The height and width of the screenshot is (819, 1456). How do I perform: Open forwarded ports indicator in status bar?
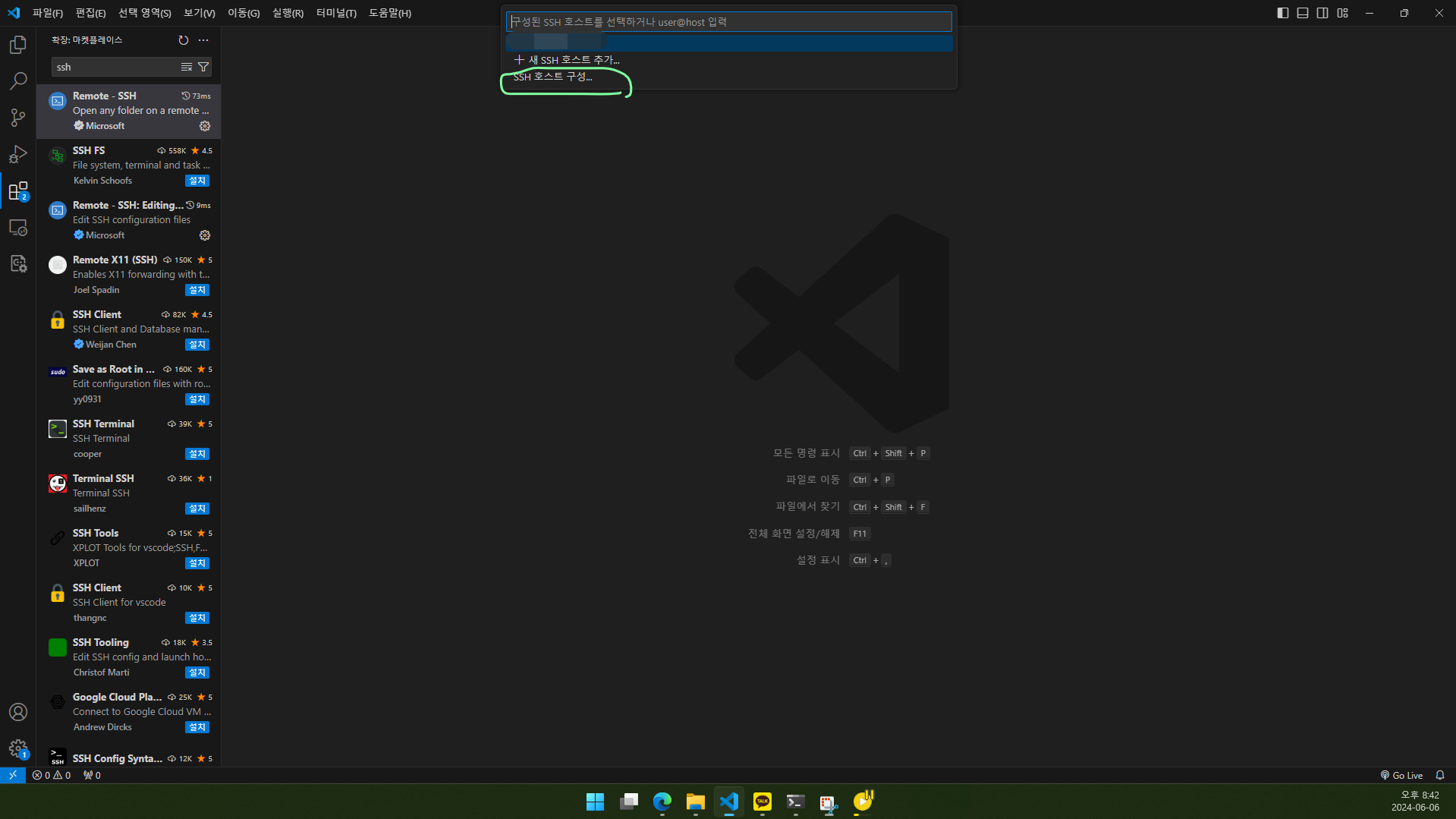(x=92, y=775)
